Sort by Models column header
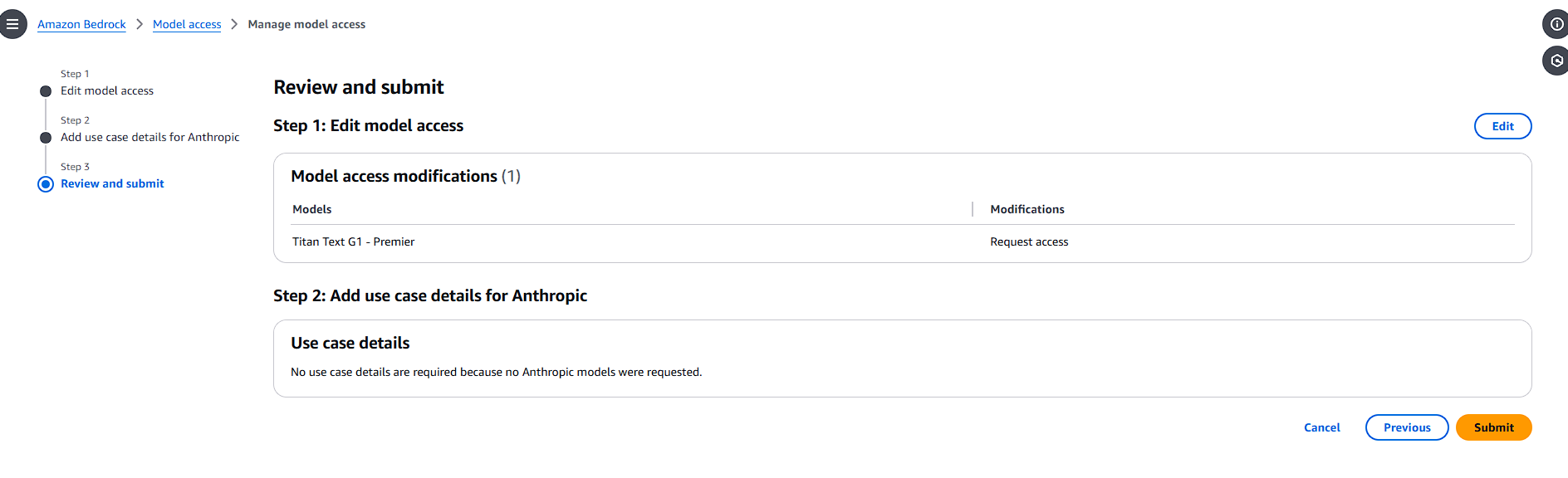 tap(312, 209)
